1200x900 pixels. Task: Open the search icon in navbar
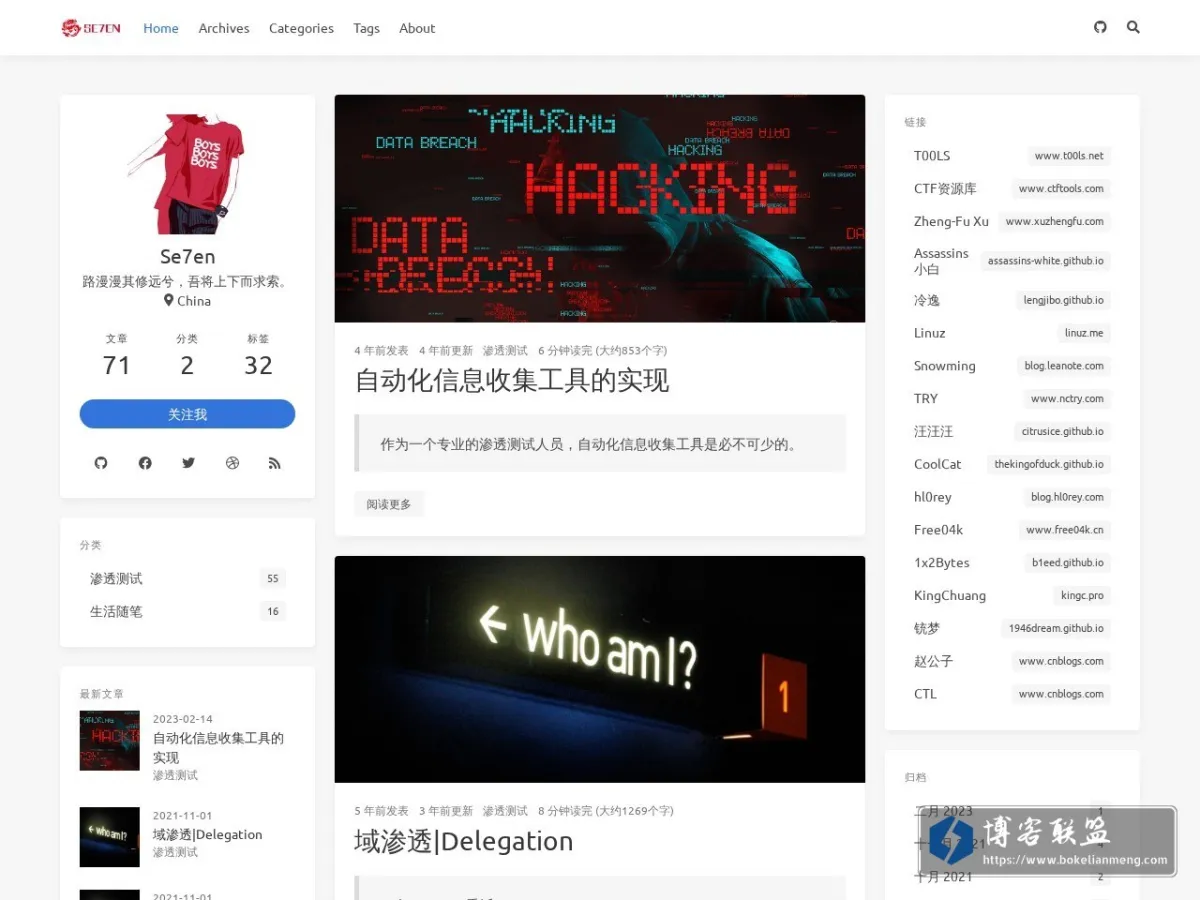pyautogui.click(x=1133, y=27)
